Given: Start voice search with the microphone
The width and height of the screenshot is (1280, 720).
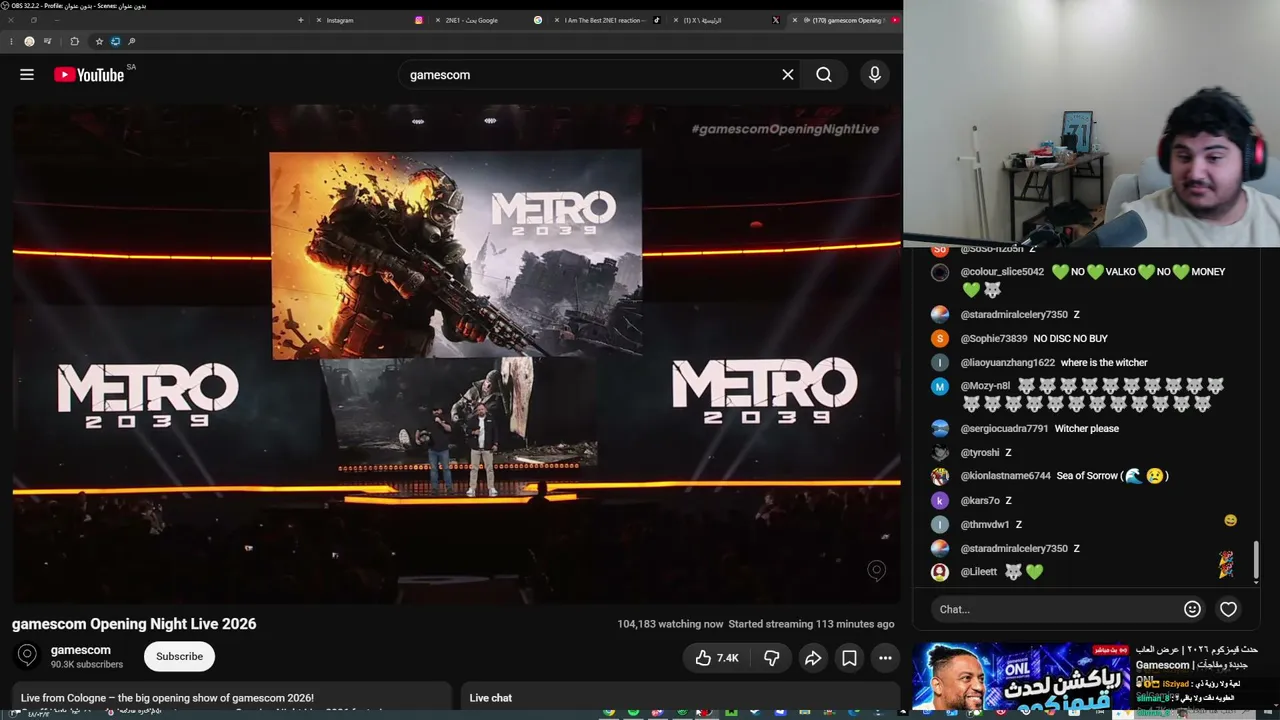Looking at the screenshot, I should [875, 75].
